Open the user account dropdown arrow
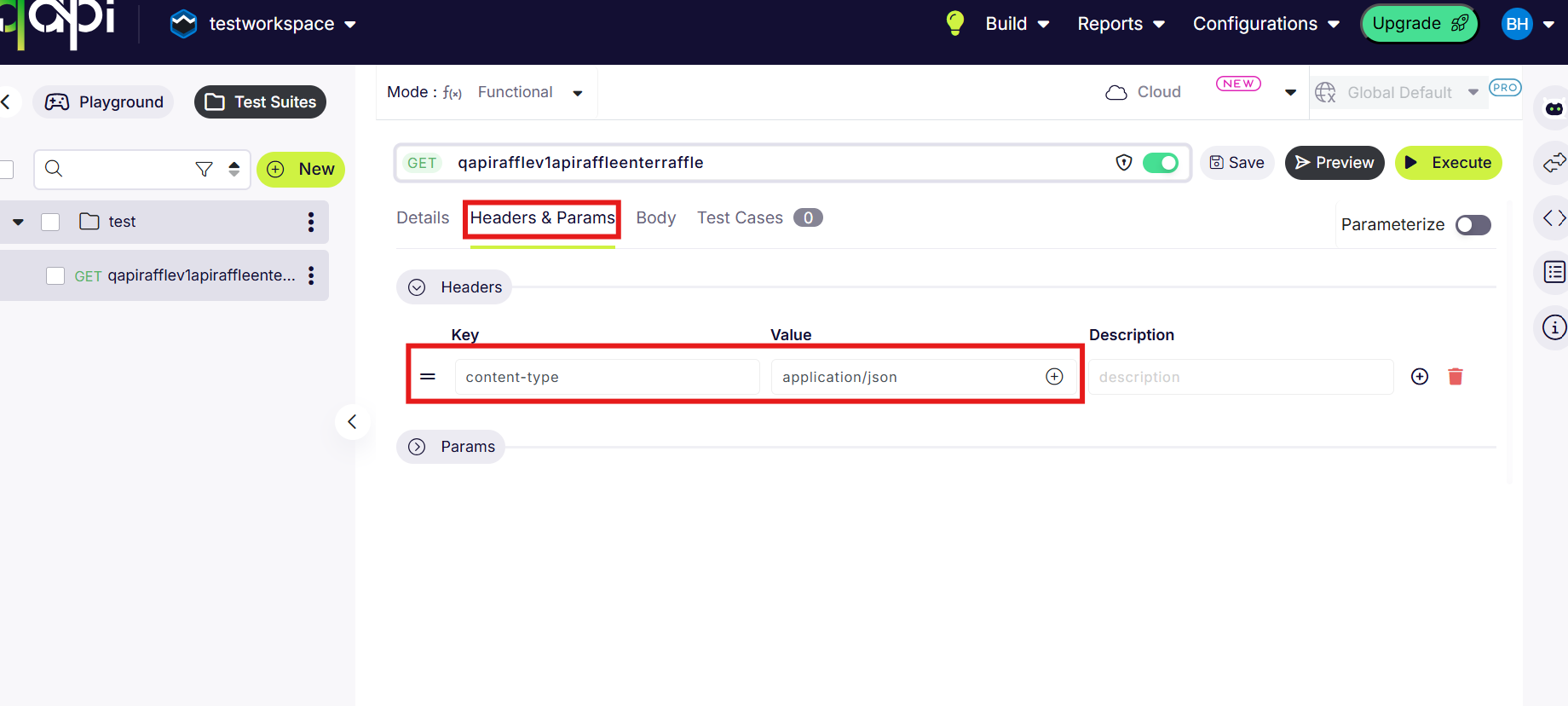 (1548, 25)
